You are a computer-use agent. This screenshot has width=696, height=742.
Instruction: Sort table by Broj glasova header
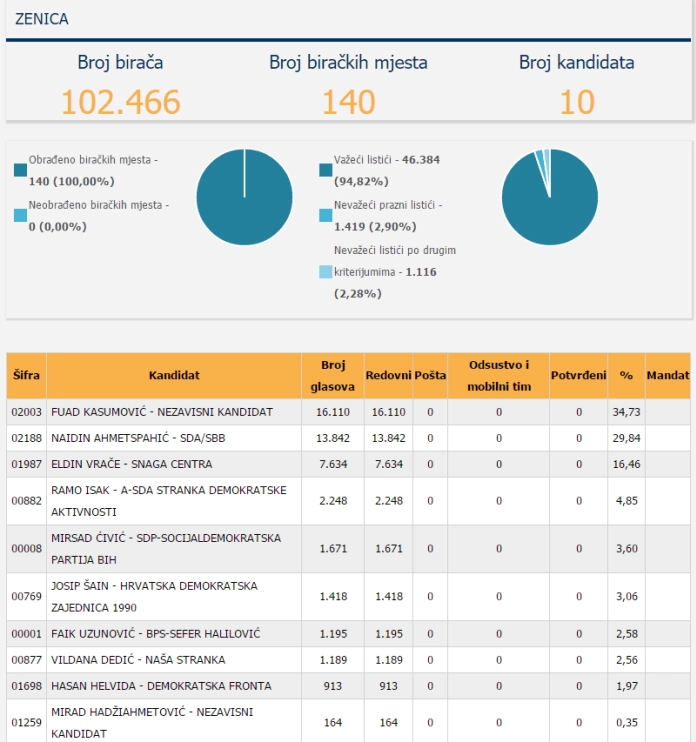pyautogui.click(x=333, y=375)
